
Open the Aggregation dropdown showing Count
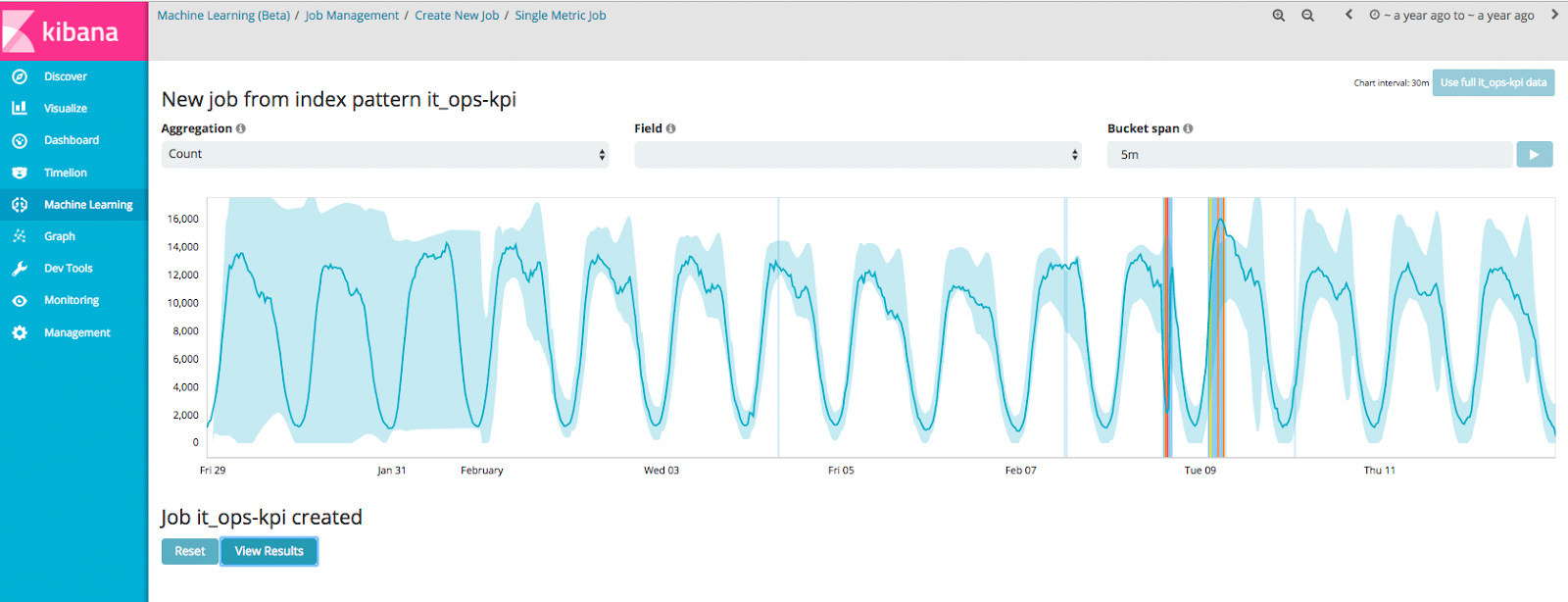coord(385,154)
